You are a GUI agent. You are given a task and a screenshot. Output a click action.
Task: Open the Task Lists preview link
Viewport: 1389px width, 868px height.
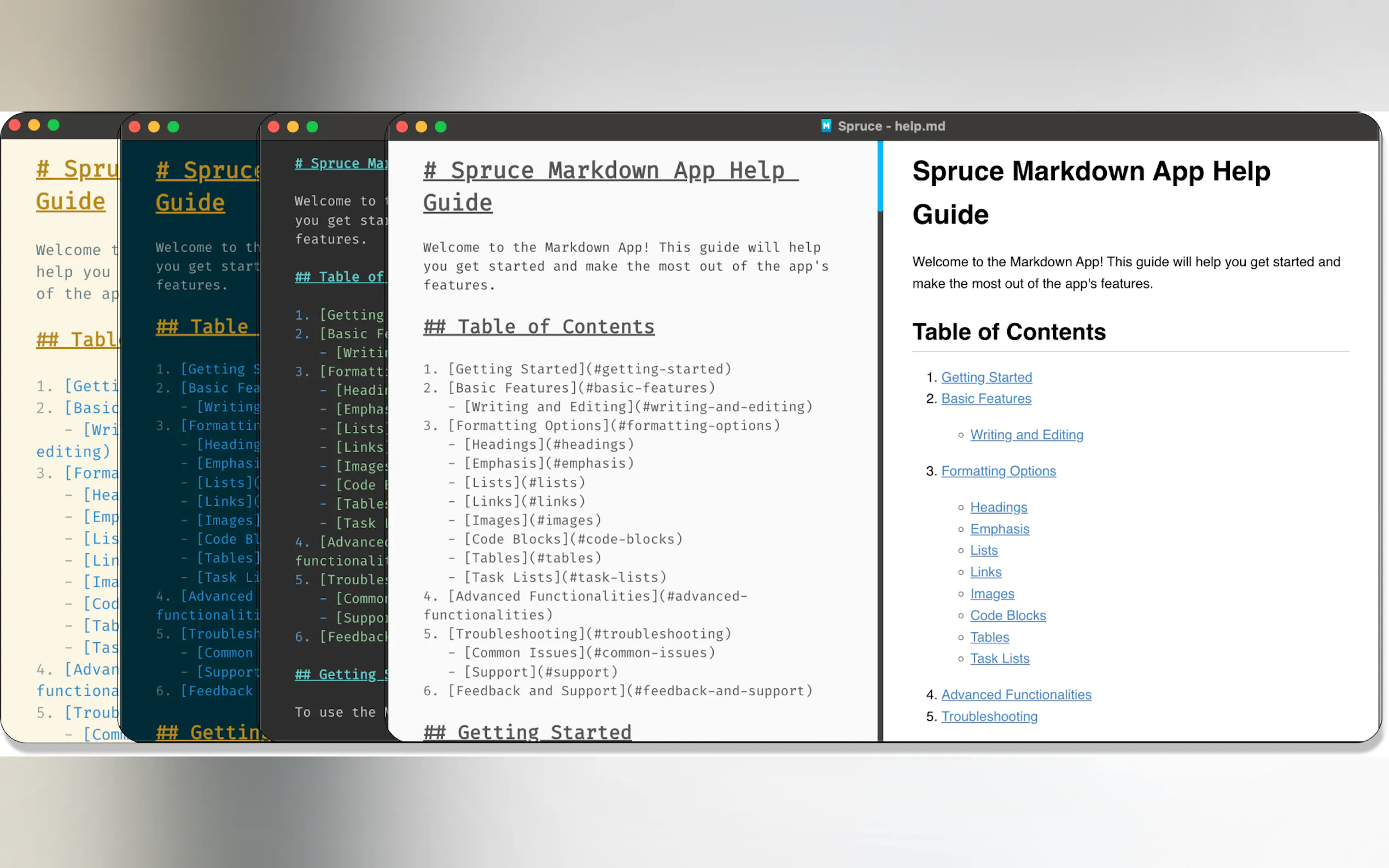pos(999,659)
